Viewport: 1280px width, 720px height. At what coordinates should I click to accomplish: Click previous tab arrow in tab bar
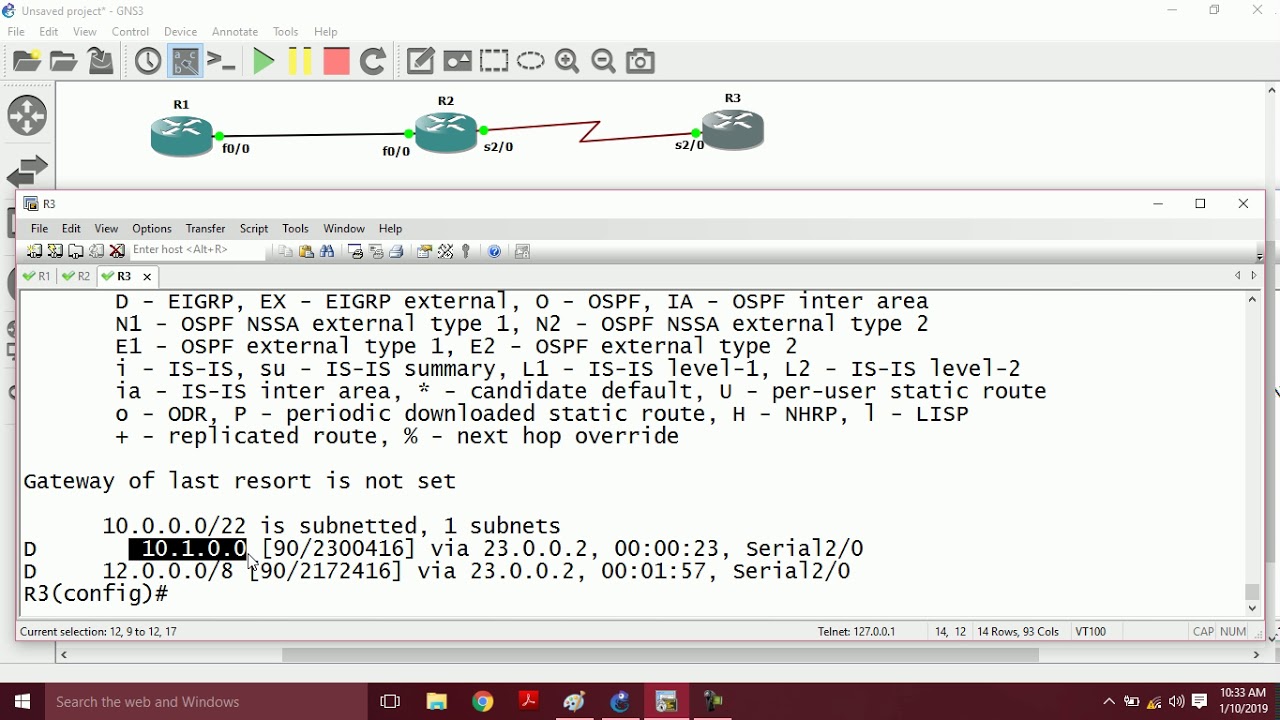click(1238, 276)
